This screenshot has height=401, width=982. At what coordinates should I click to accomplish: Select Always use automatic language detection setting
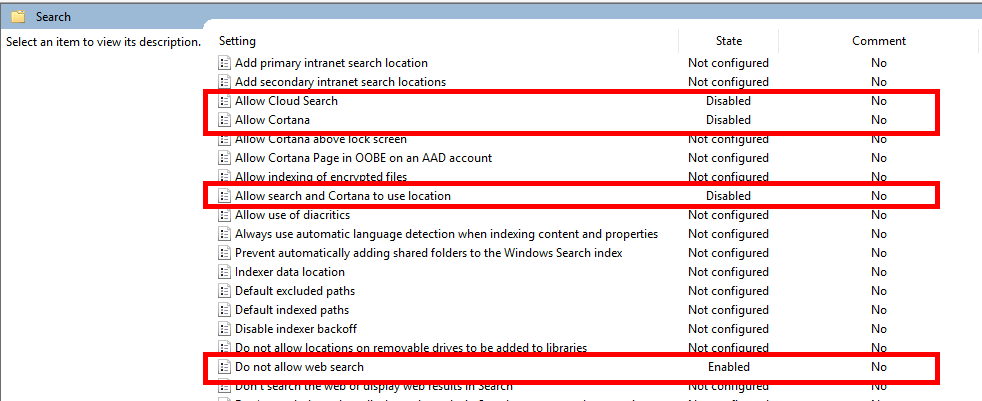pyautogui.click(x=446, y=234)
